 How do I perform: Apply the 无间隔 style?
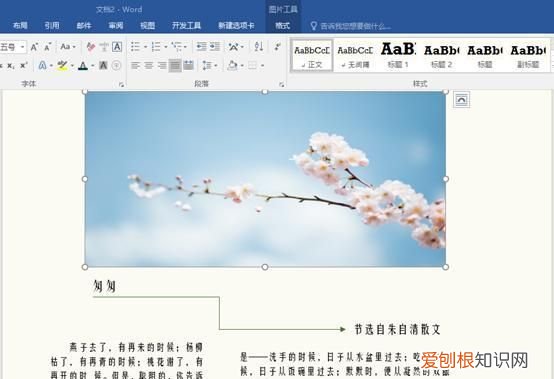coord(355,56)
